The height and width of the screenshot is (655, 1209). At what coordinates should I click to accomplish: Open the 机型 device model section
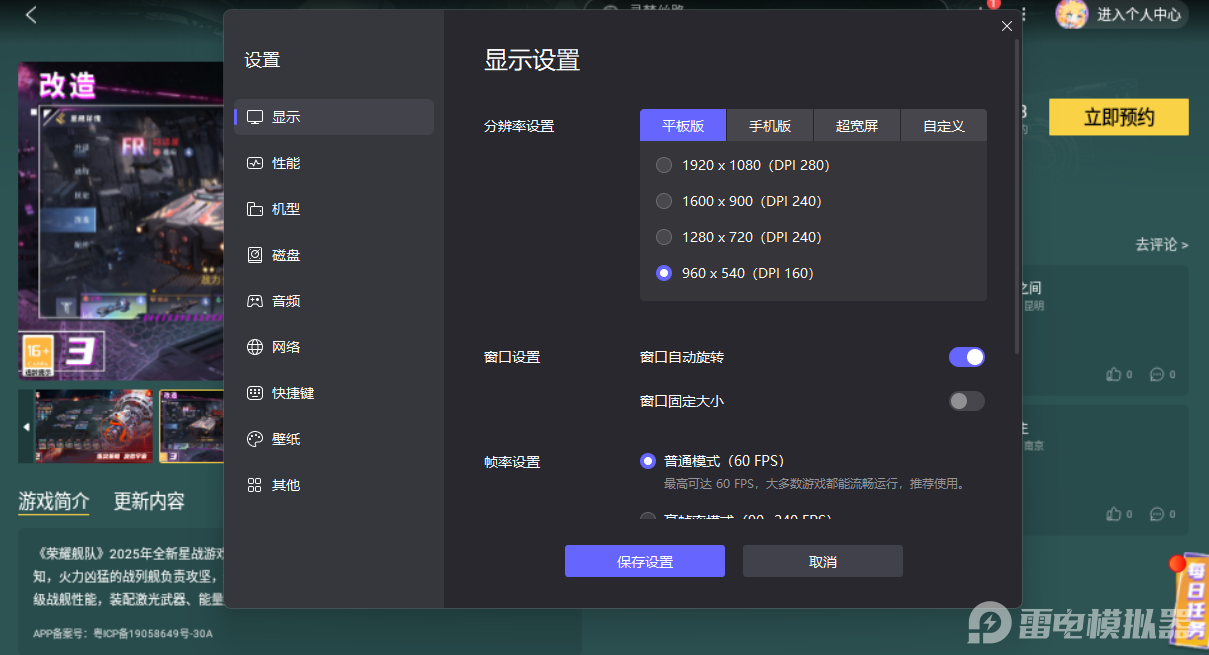pyautogui.click(x=334, y=209)
